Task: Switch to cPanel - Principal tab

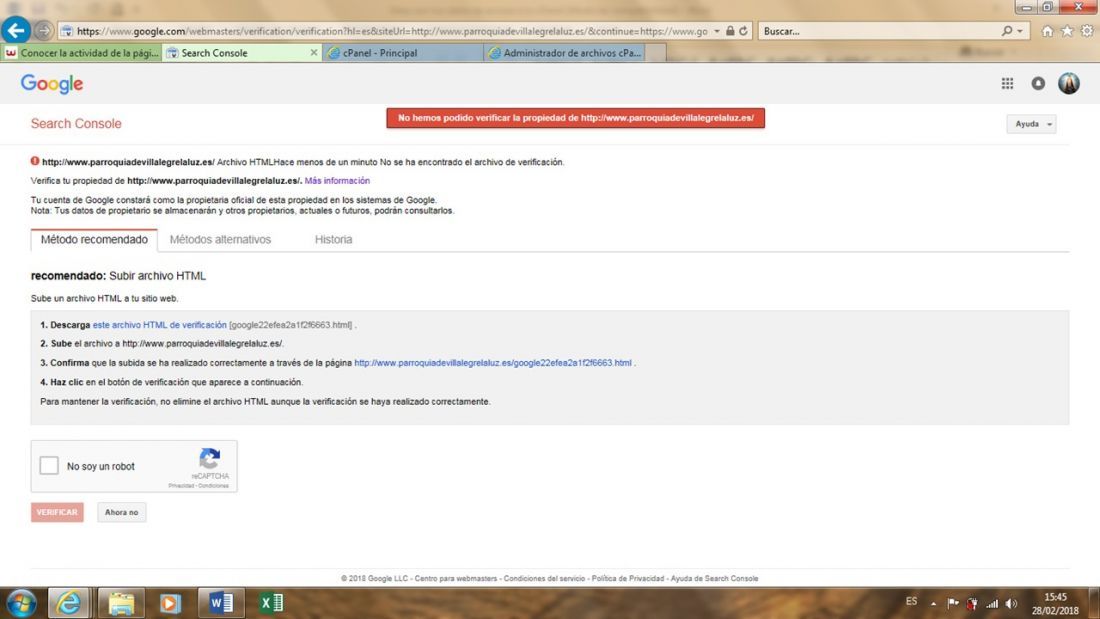Action: tap(402, 53)
